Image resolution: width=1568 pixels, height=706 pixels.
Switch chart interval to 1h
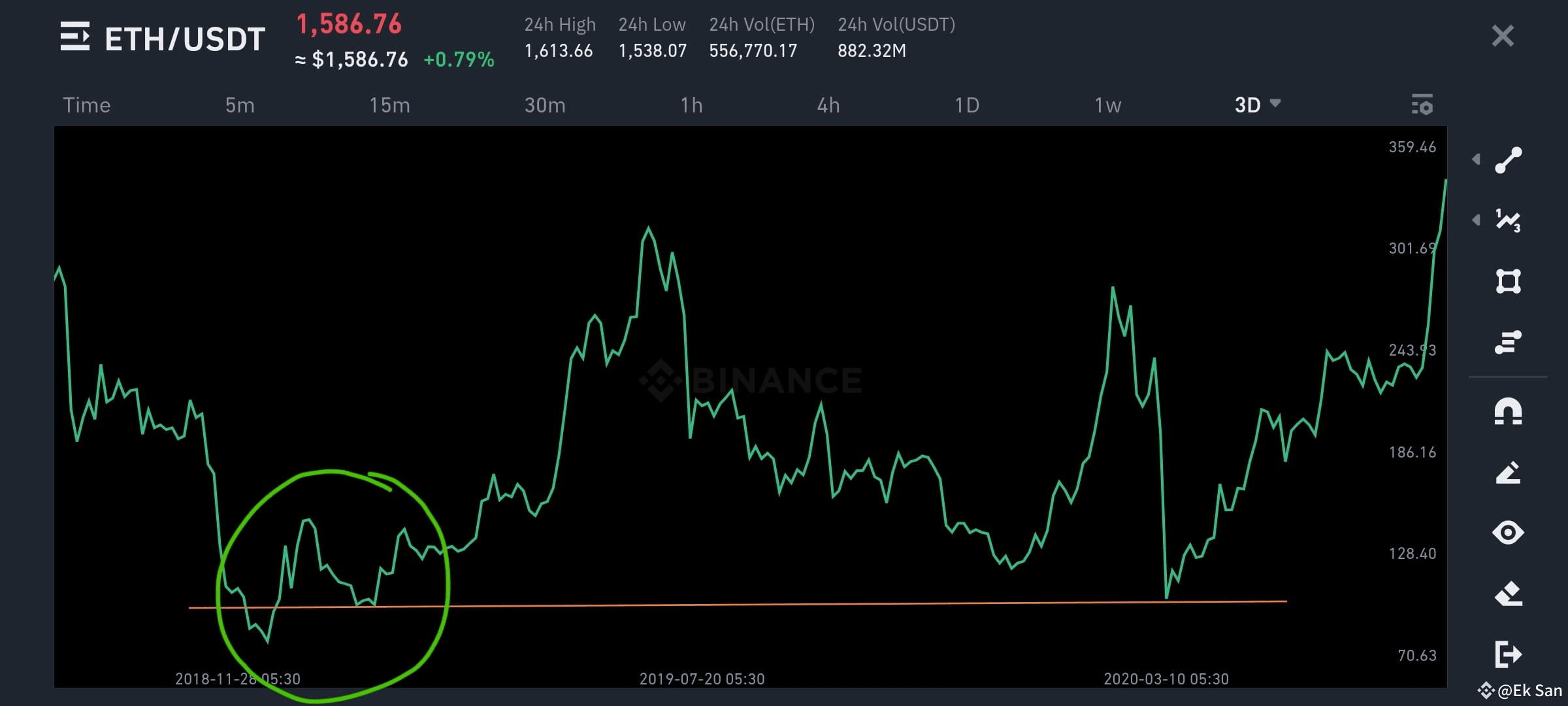pyautogui.click(x=691, y=105)
